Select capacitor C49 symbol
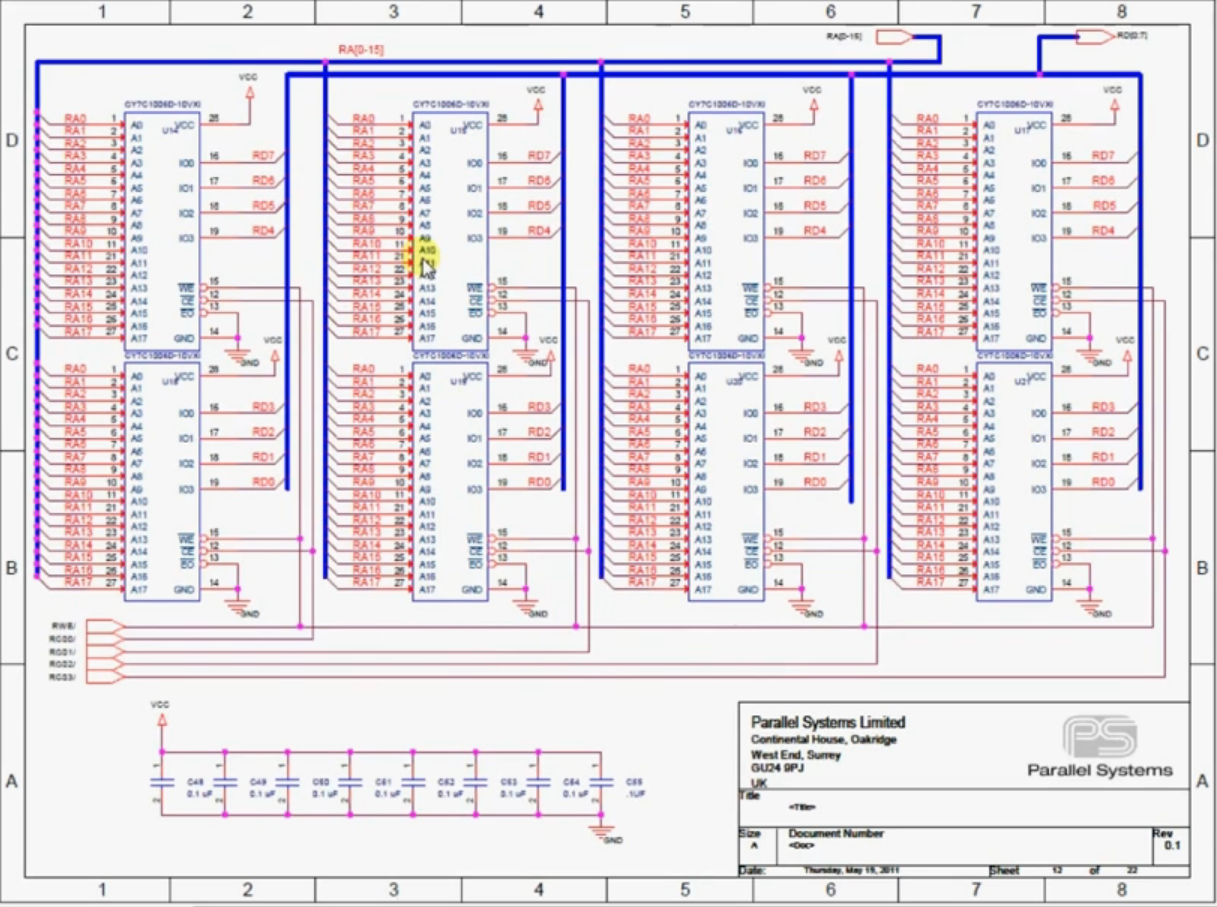1217x907 pixels. [224, 782]
